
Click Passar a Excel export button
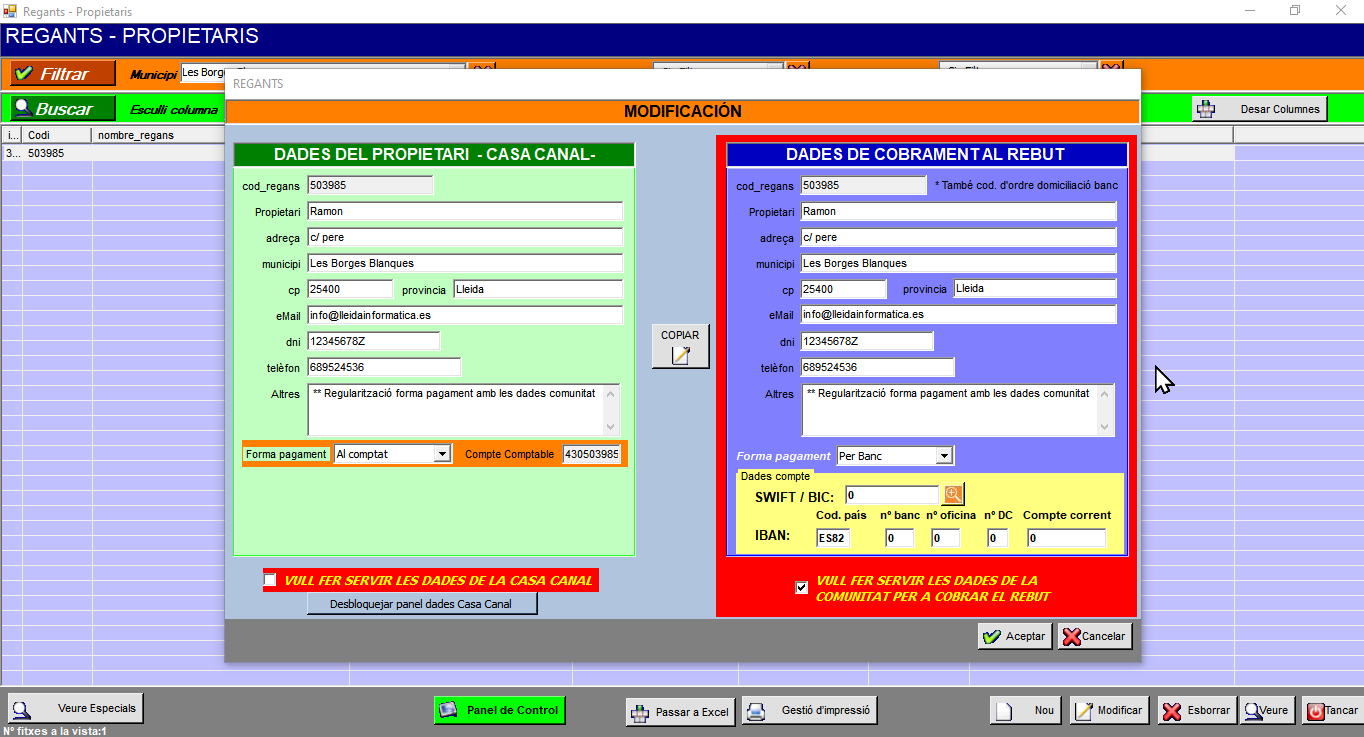[680, 712]
